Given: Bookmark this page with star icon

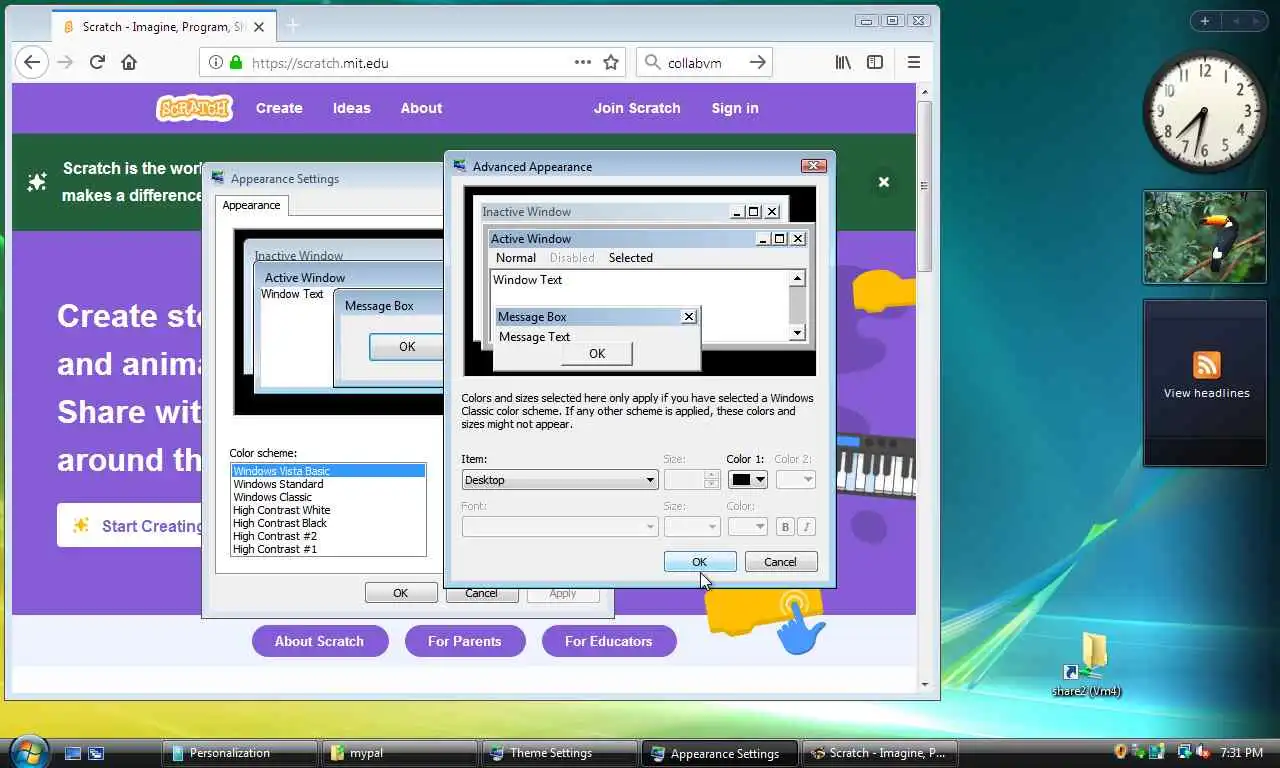Looking at the screenshot, I should click(x=611, y=62).
